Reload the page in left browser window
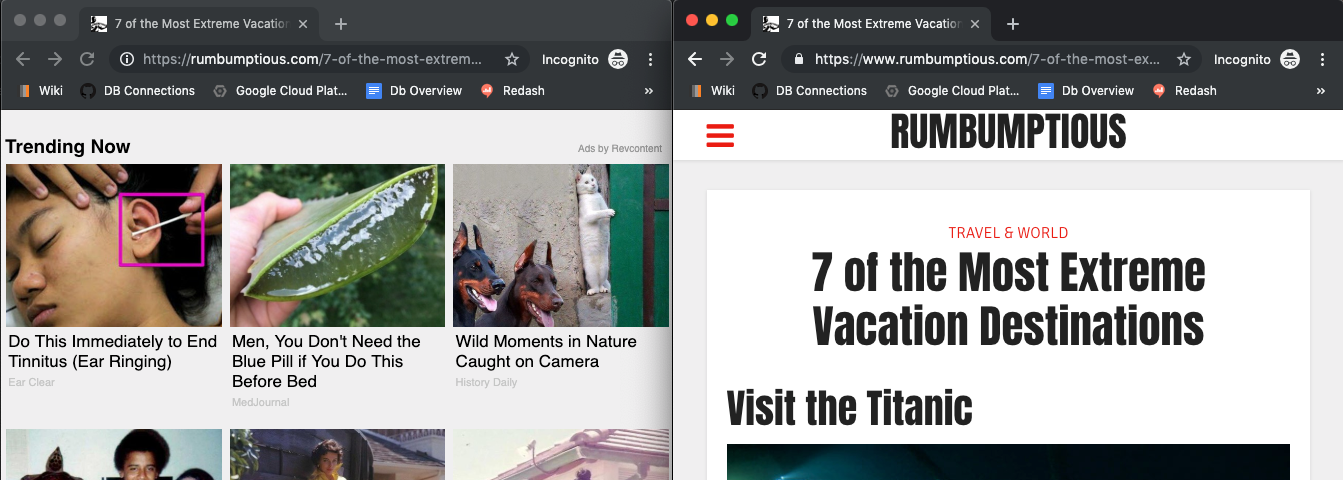This screenshot has width=1343, height=480. click(x=87, y=59)
